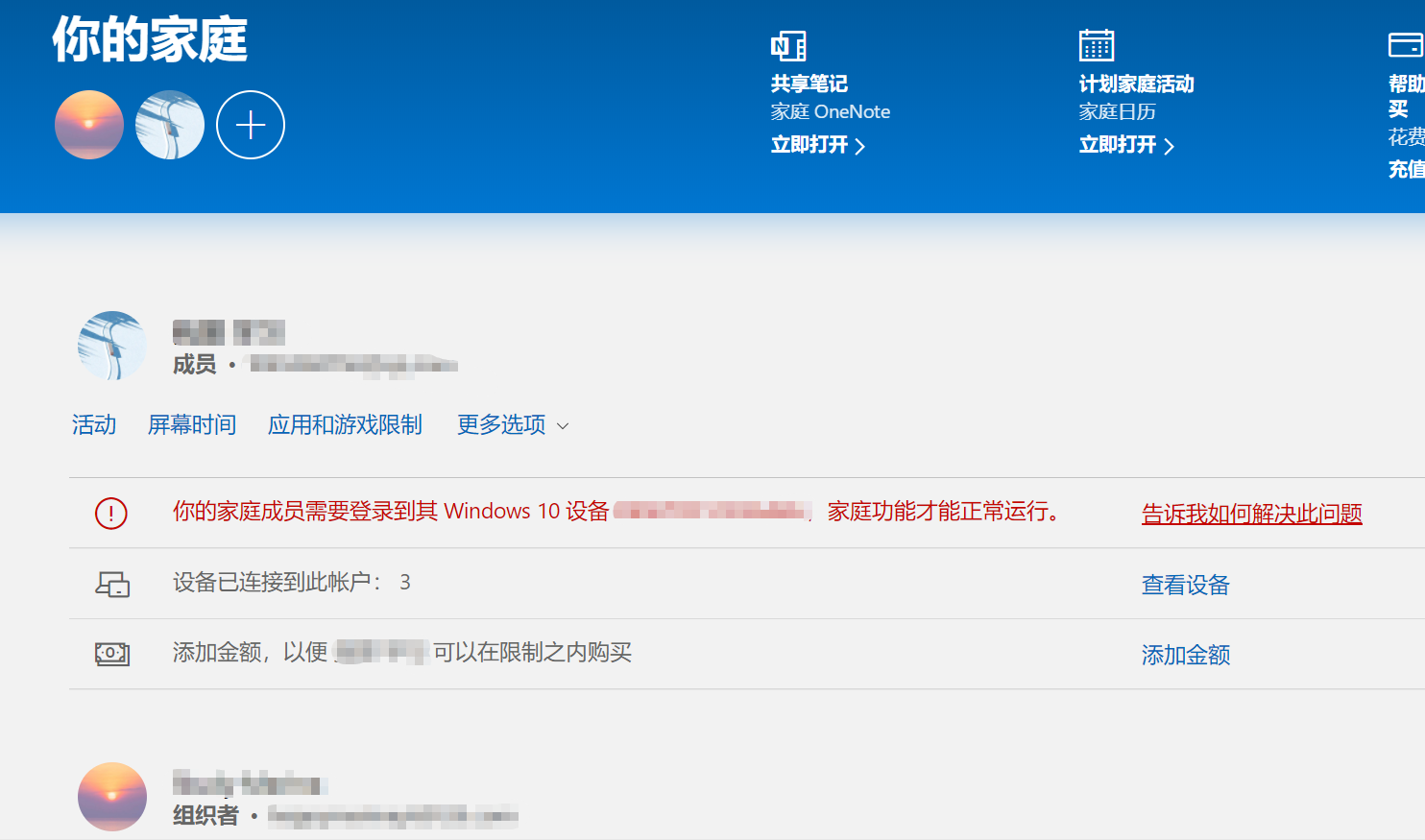1425x840 pixels.
Task: Click the 家庭日历 calendar icon
Action: click(1096, 44)
